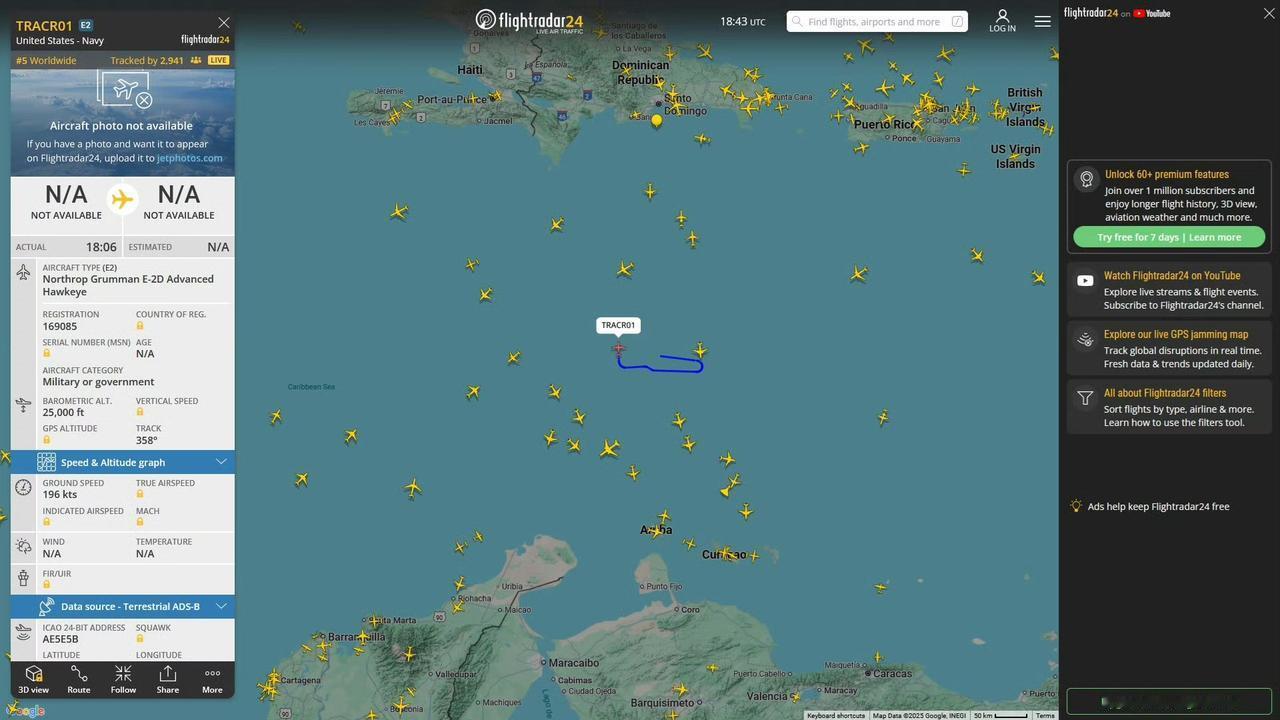The width and height of the screenshot is (1280, 720).
Task: Click Northrop Grumman E-2D Advanced Hawkeye text
Action: [x=128, y=285]
